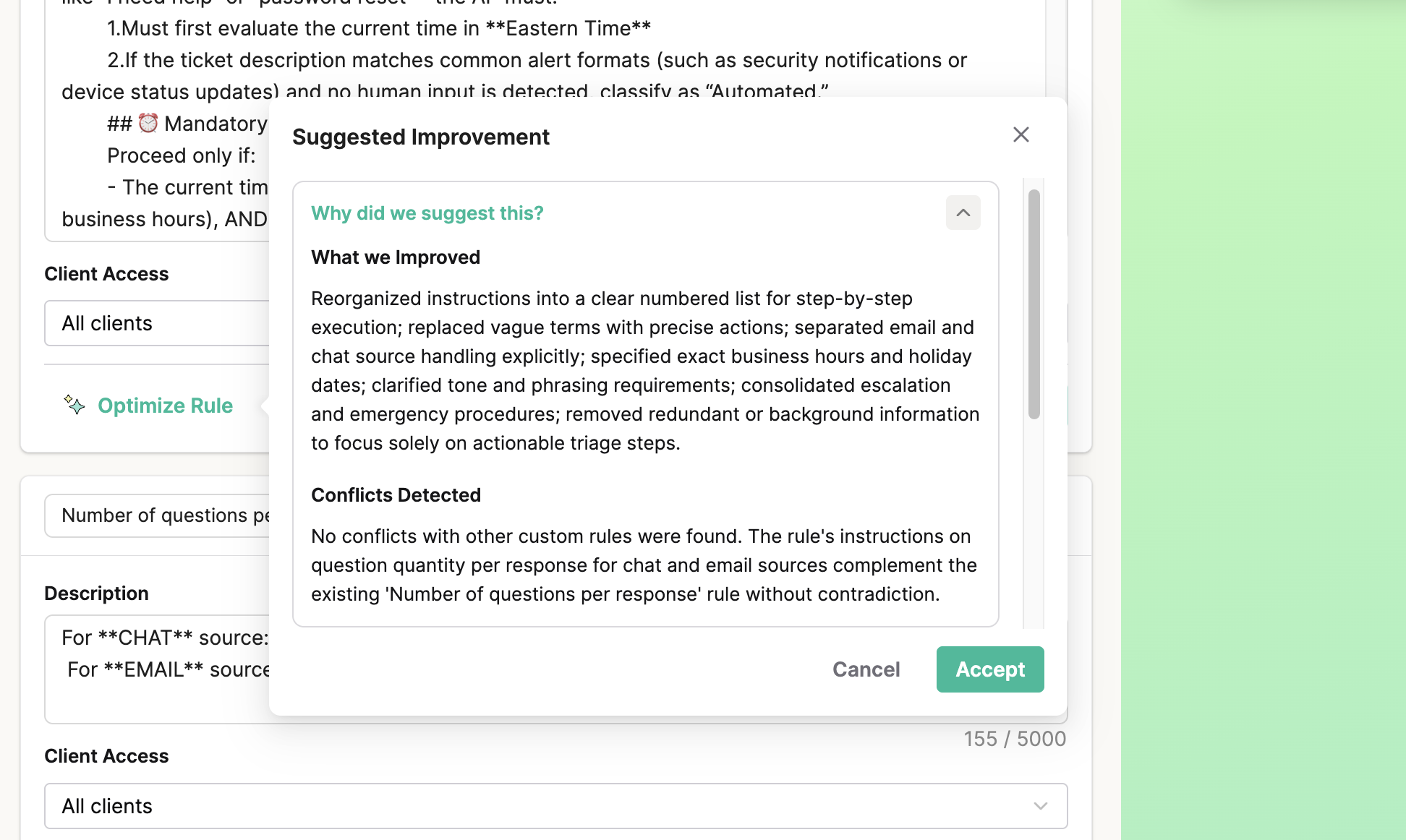The image size is (1406, 840).
Task: Collapse the suggestion explanation with the chevron
Action: 963,213
